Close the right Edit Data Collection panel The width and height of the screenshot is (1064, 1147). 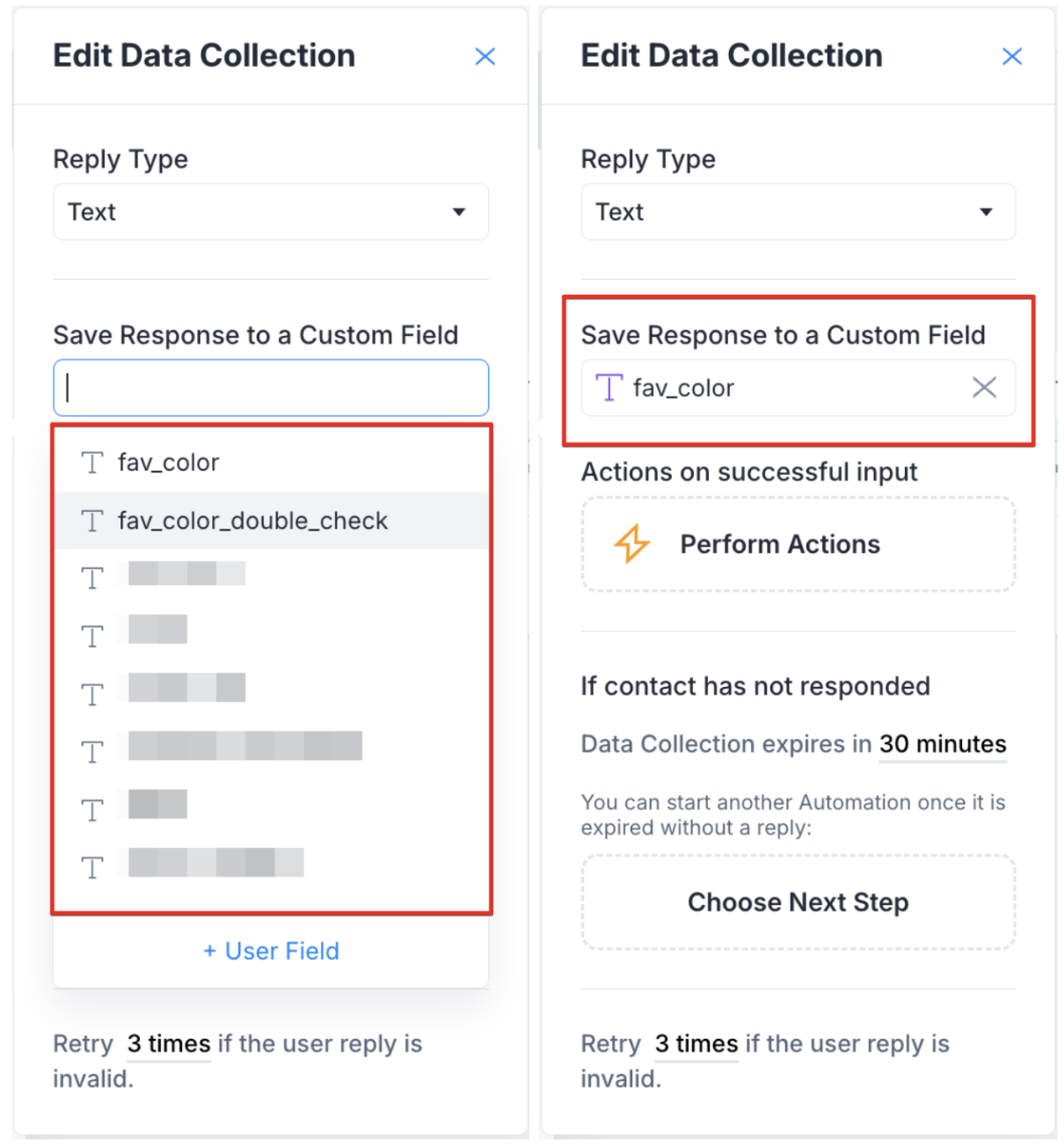pos(1012,57)
